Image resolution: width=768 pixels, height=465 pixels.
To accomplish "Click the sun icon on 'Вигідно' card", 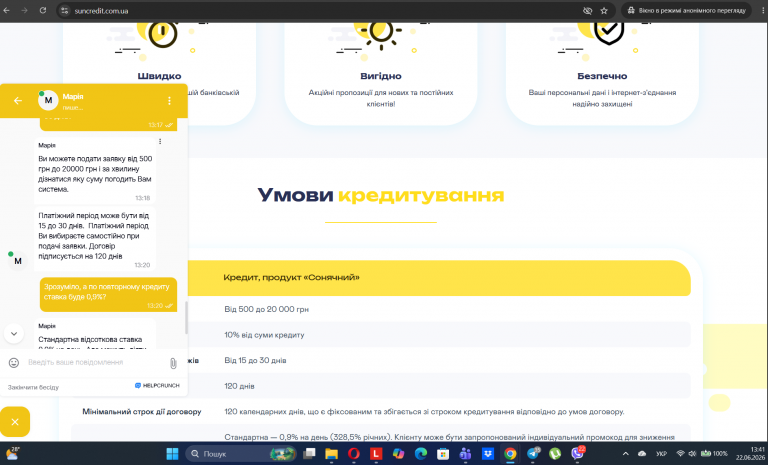I will [x=381, y=33].
